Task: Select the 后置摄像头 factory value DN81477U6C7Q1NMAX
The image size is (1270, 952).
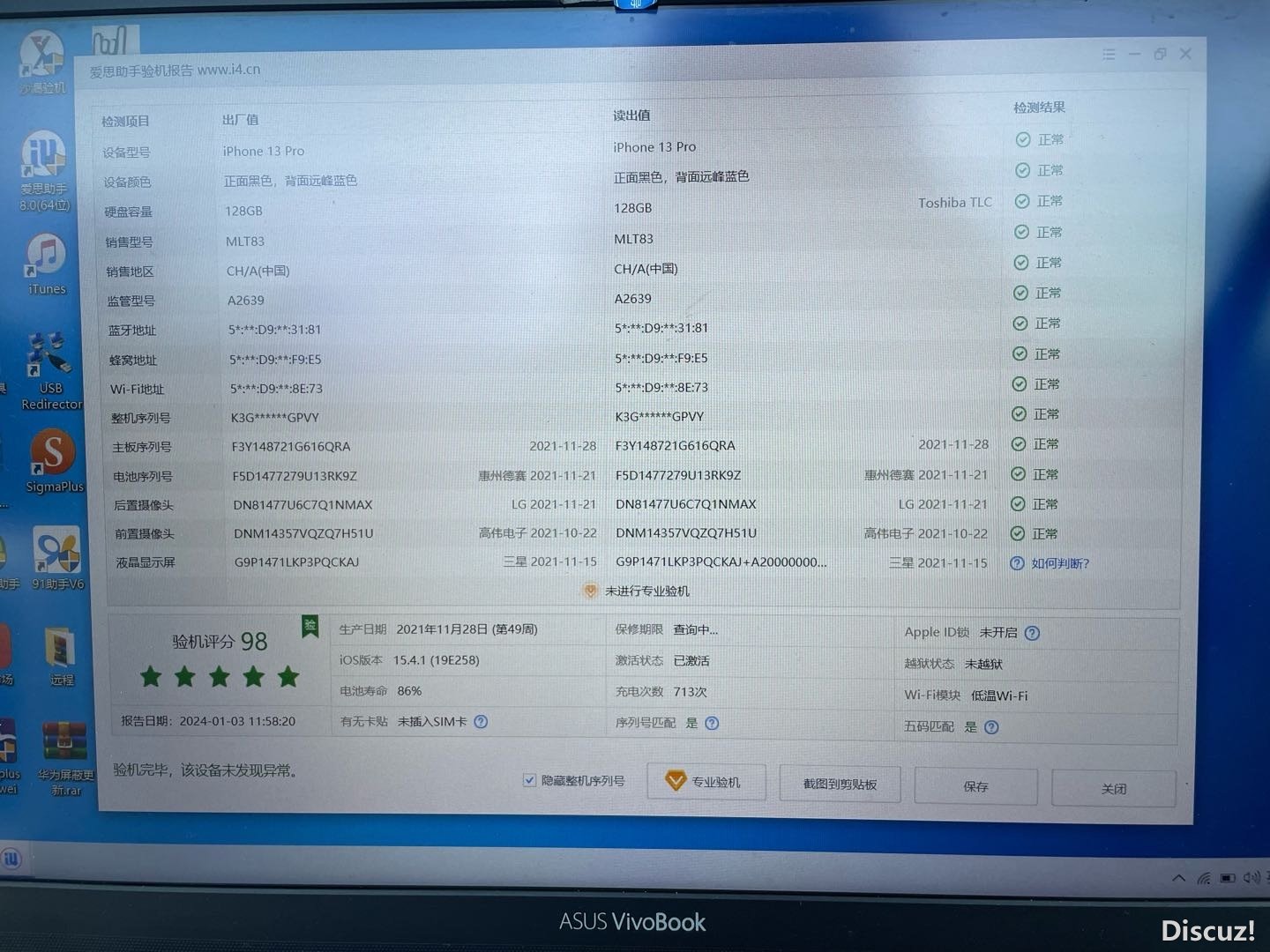Action: [303, 505]
